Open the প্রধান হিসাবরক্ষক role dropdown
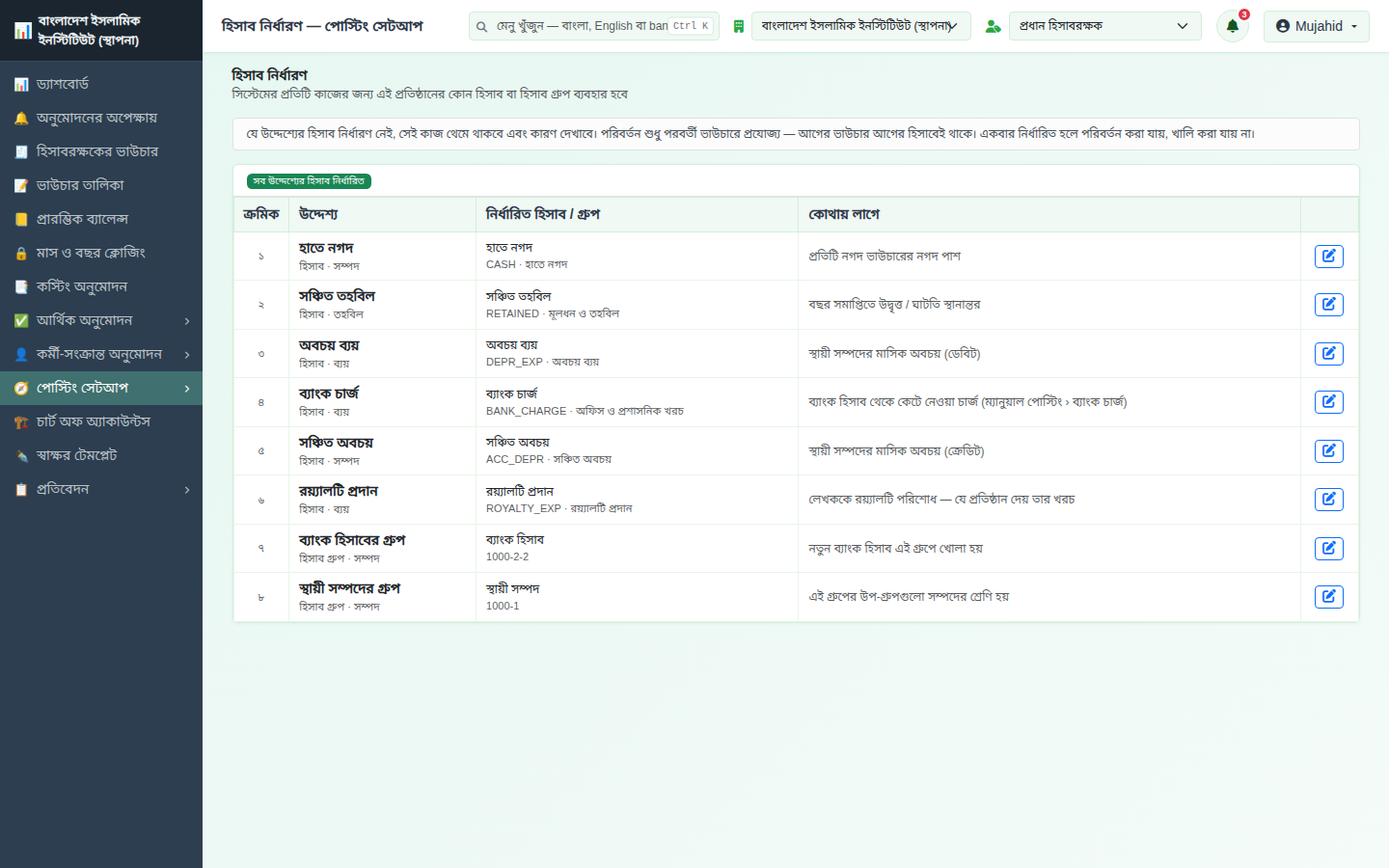Image resolution: width=1389 pixels, height=868 pixels. coord(1105,26)
